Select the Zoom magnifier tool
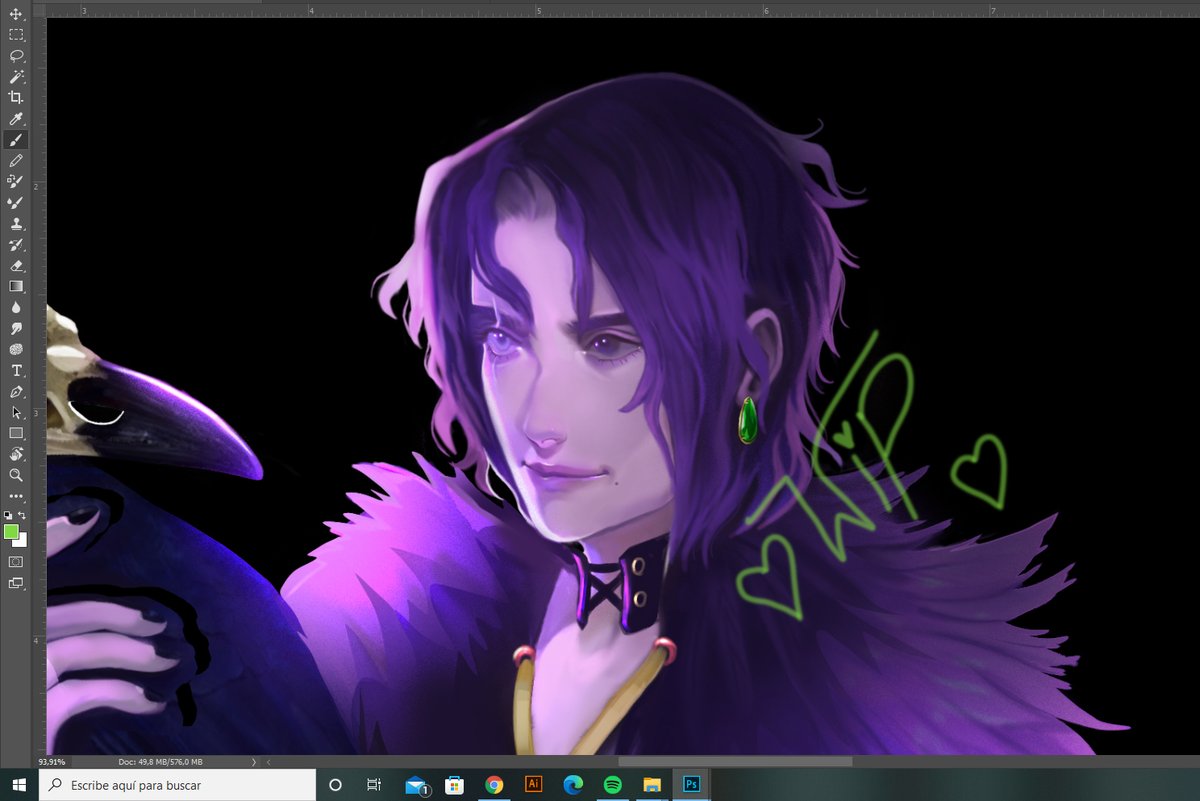Screen dimensions: 1200x801 [x=16, y=476]
